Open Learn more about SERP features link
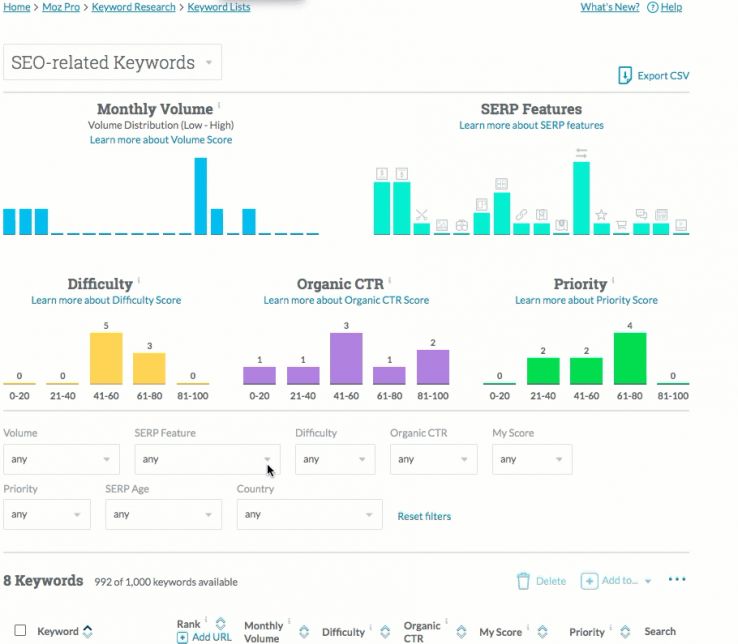 click(x=531, y=125)
